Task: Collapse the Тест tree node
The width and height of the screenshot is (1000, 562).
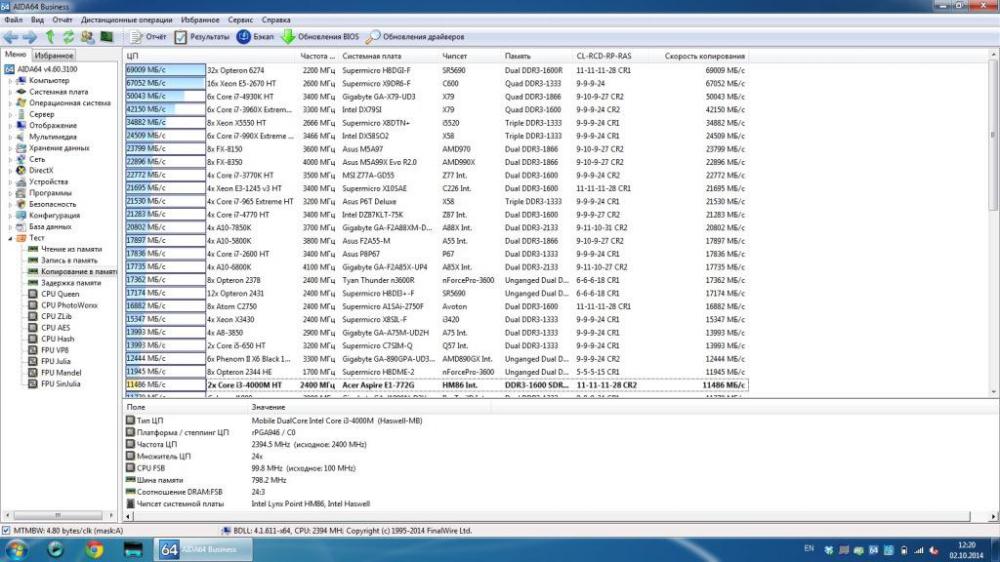Action: click(10, 238)
